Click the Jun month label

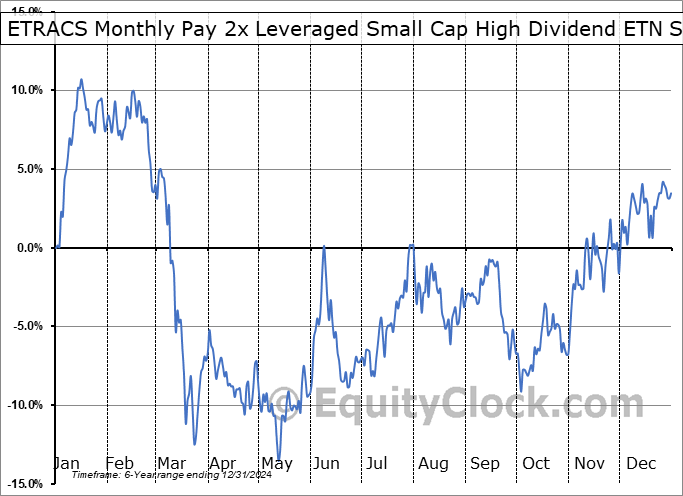pyautogui.click(x=328, y=463)
